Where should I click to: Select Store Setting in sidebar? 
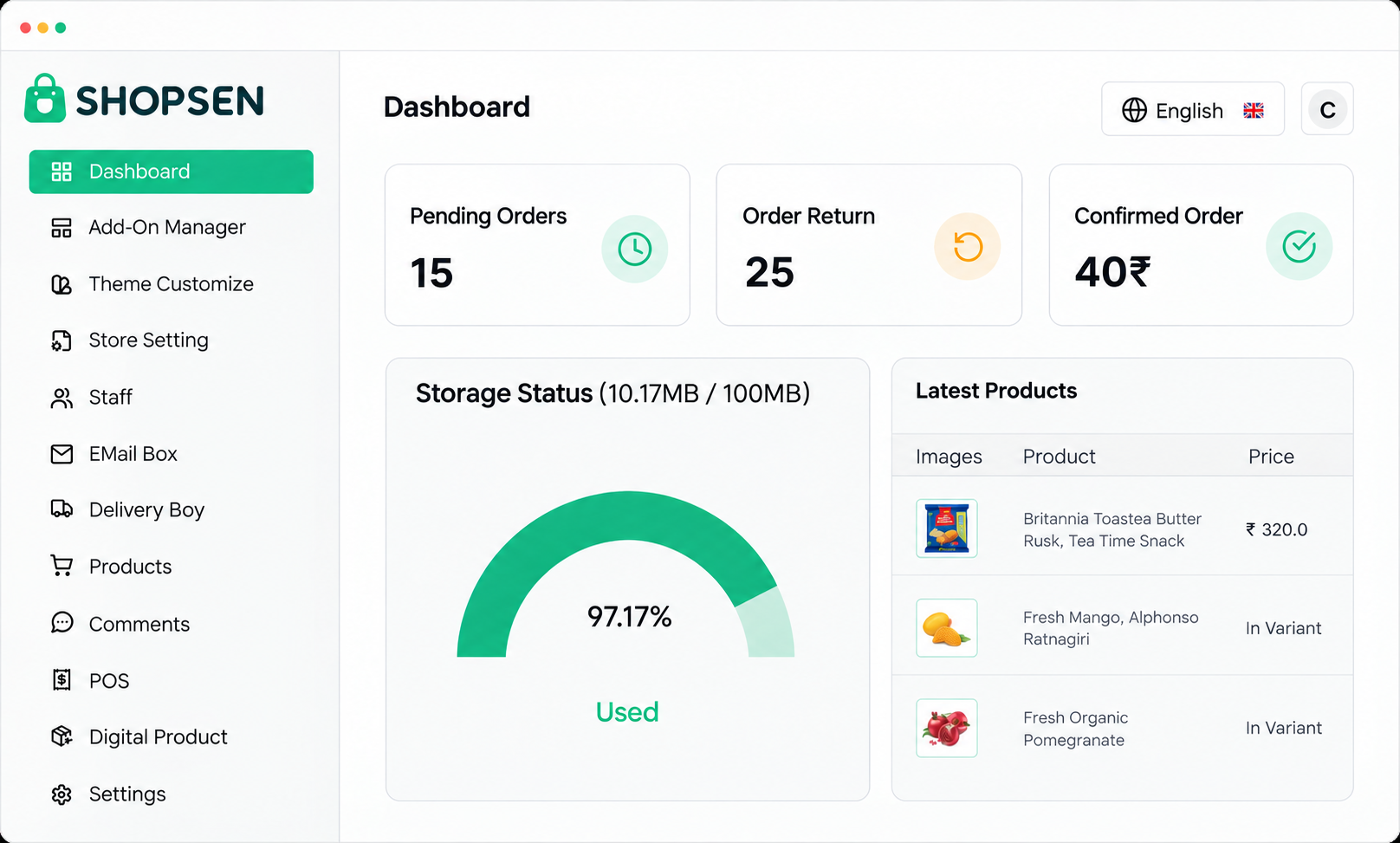pyautogui.click(x=172, y=340)
